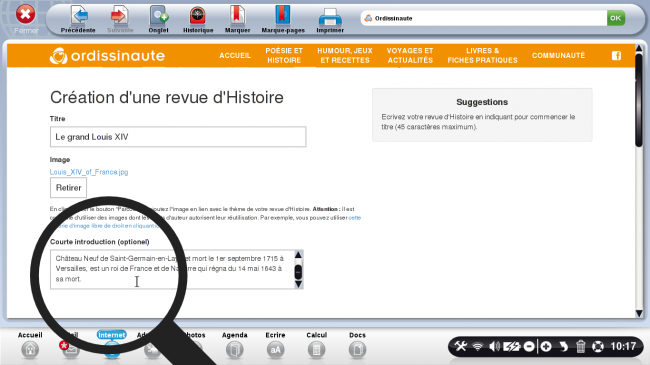Click the zoom in plus icon
650x365 pixels.
(x=546, y=346)
